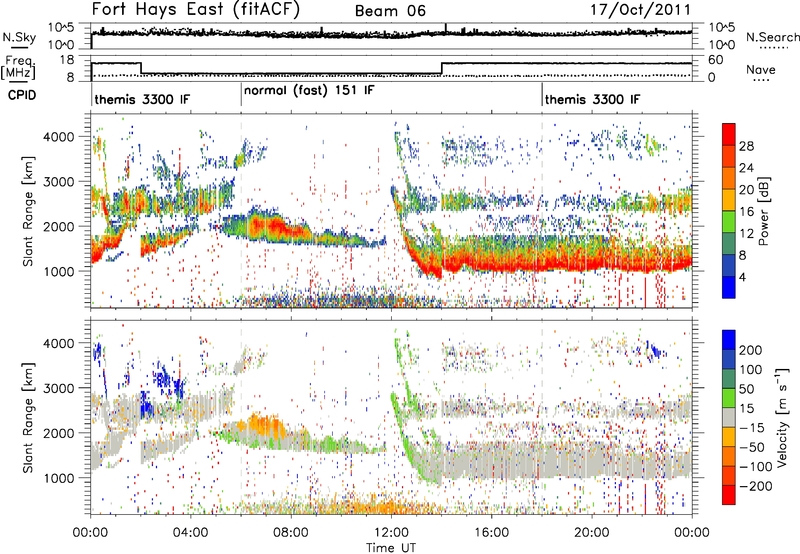Click the '18' frequency axis tick label
Screen dimensions: 800x554
[66, 60]
